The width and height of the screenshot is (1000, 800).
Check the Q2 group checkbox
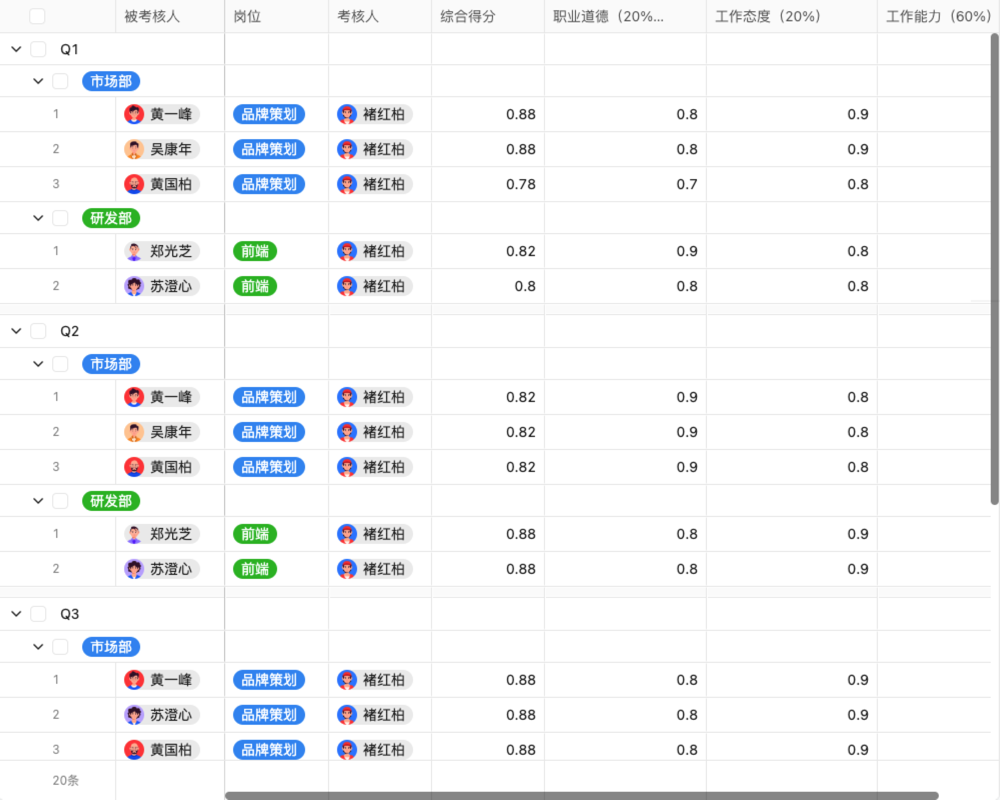click(38, 331)
